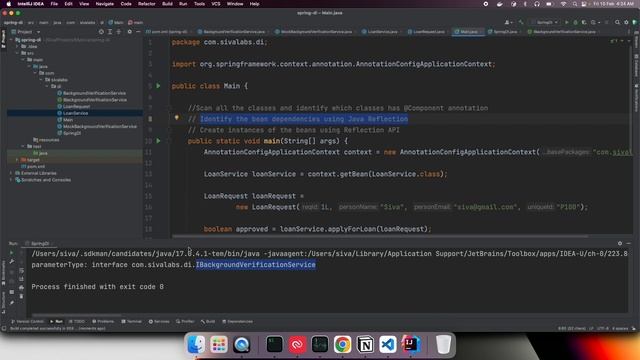Start debugging with the bug icon in the toolbar
640x360 pixels.
(x=576, y=22)
